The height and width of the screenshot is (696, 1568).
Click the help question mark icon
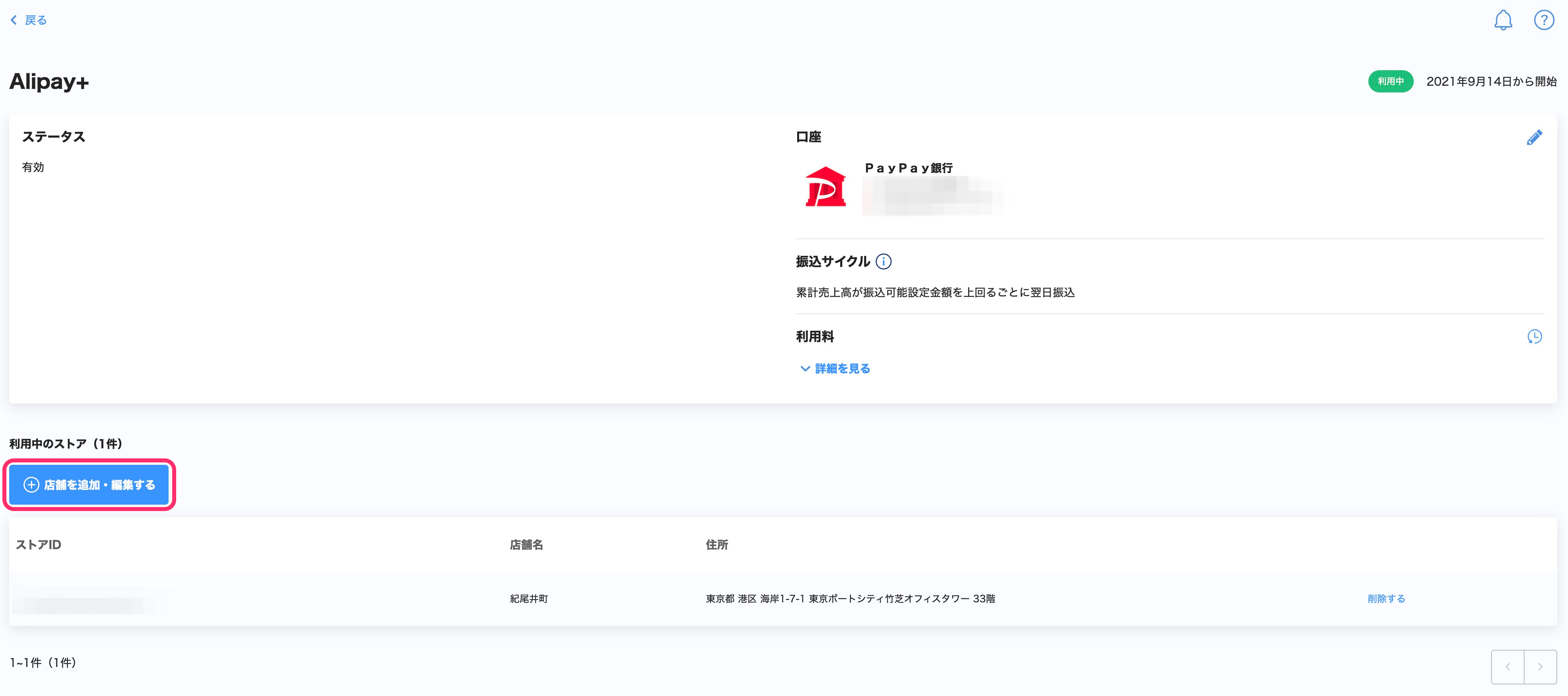(x=1544, y=20)
